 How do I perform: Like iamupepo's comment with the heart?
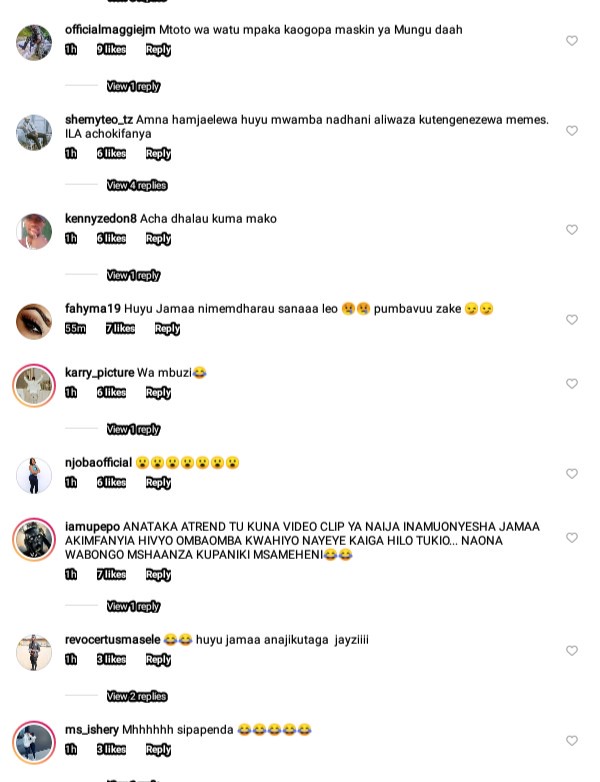572,538
